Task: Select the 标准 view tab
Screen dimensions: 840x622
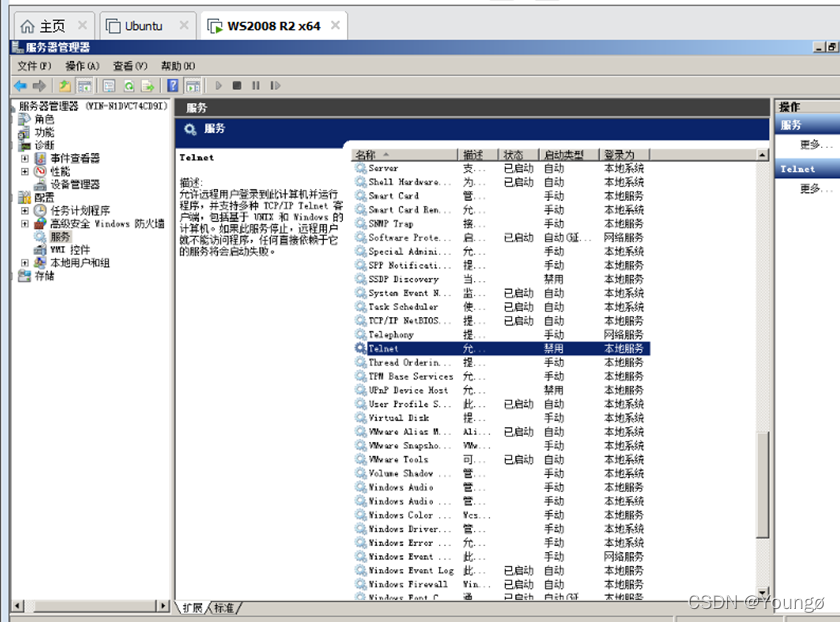Action: [224, 608]
